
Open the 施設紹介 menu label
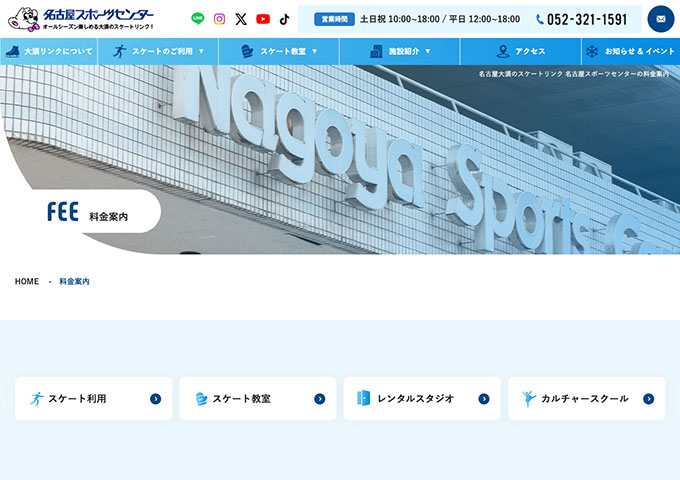404,51
